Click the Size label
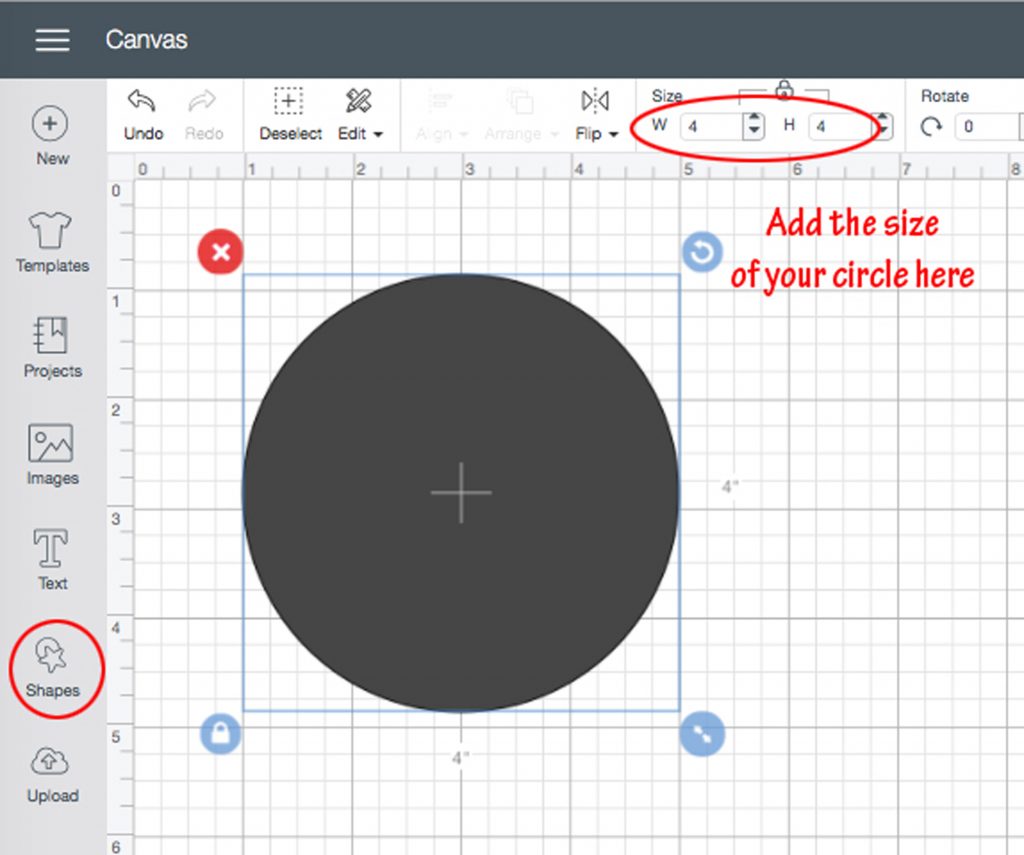1024x855 pixels. click(x=667, y=96)
